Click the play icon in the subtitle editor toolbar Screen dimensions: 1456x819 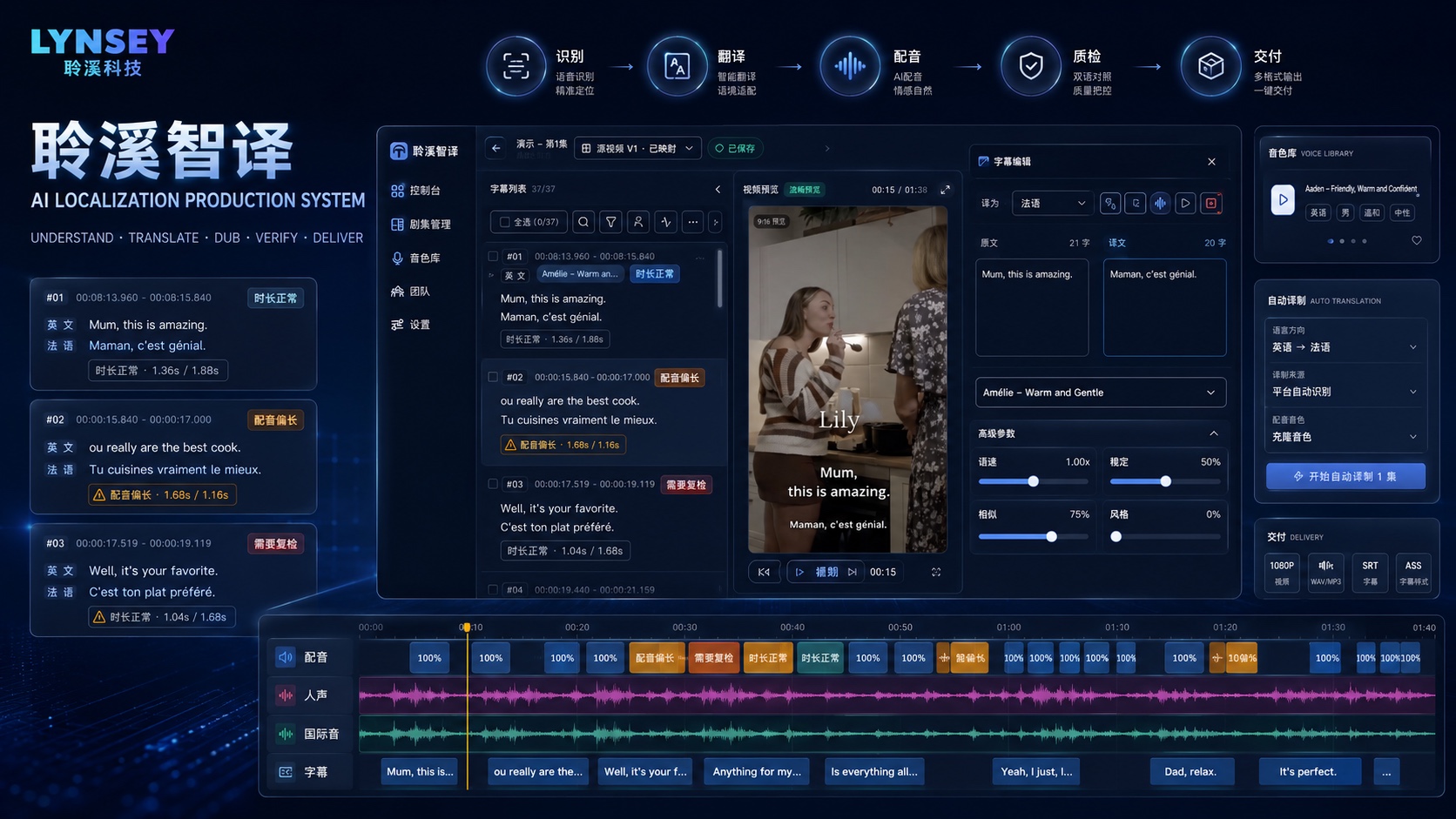coord(1185,203)
